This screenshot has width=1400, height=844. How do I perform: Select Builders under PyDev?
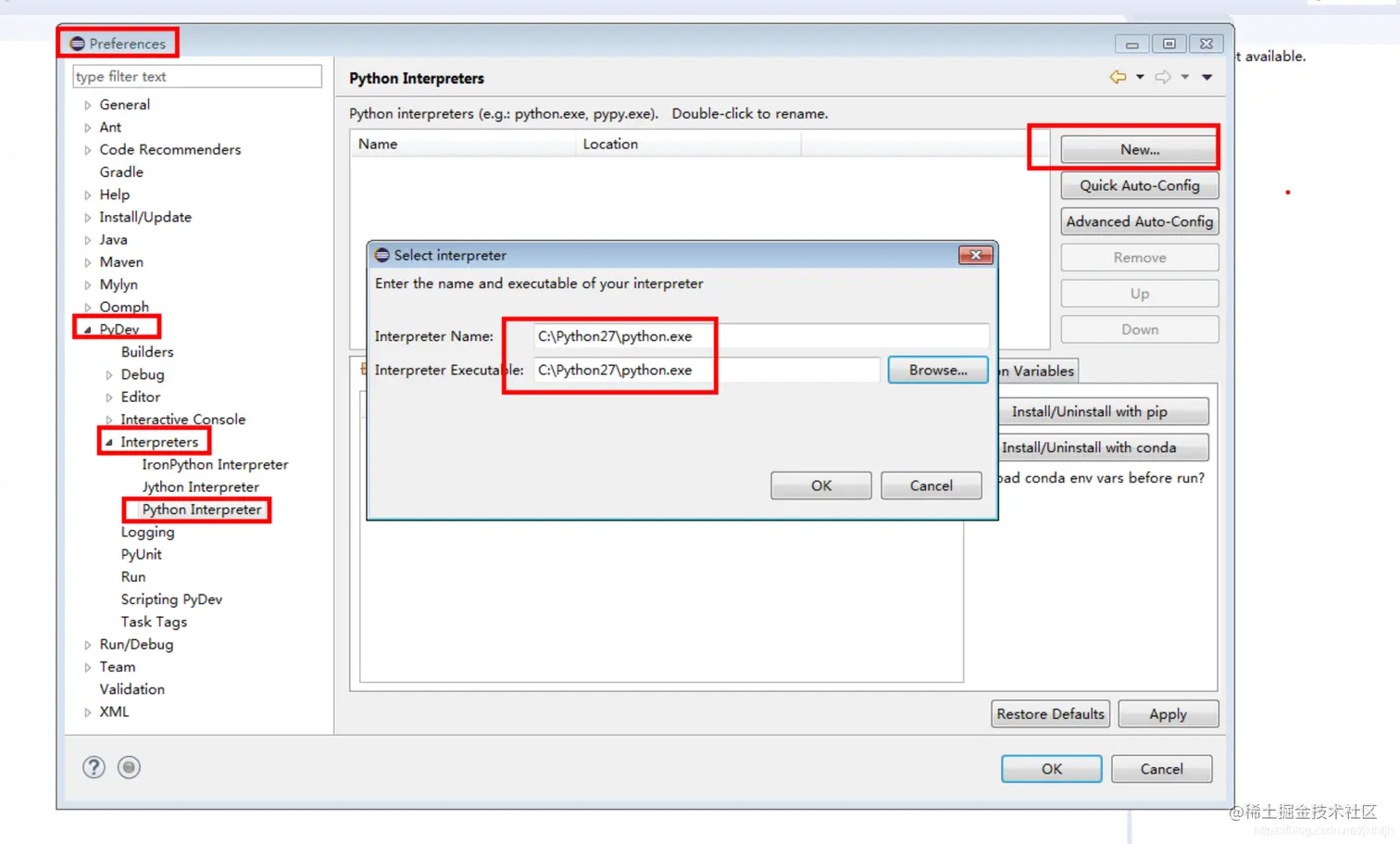pyautogui.click(x=147, y=352)
